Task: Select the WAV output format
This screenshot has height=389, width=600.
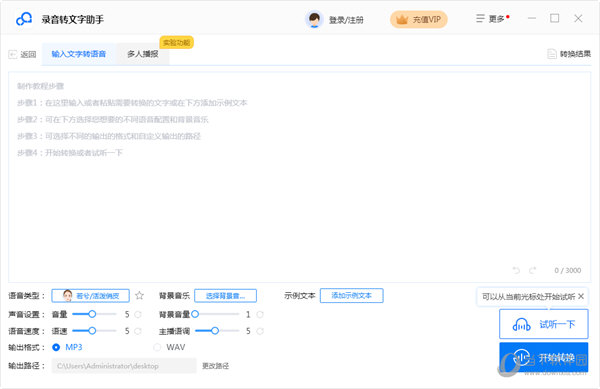Action: point(169,347)
